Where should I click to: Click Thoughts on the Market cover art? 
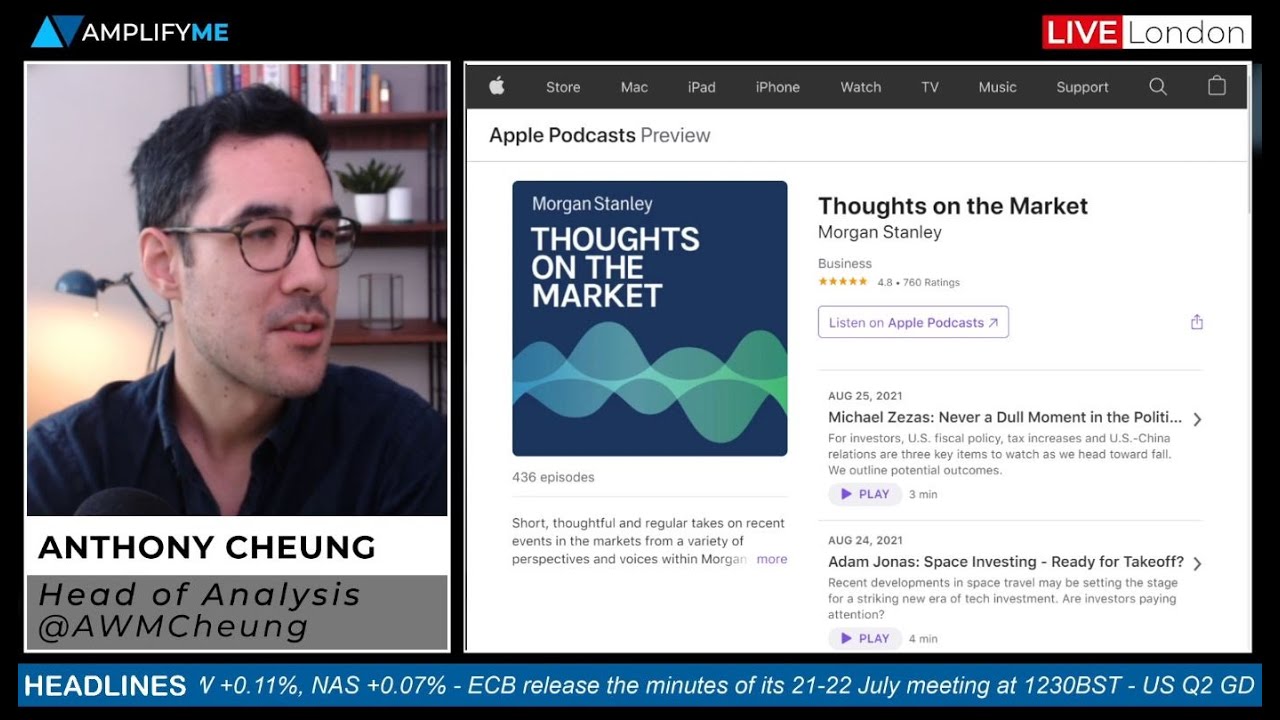650,318
